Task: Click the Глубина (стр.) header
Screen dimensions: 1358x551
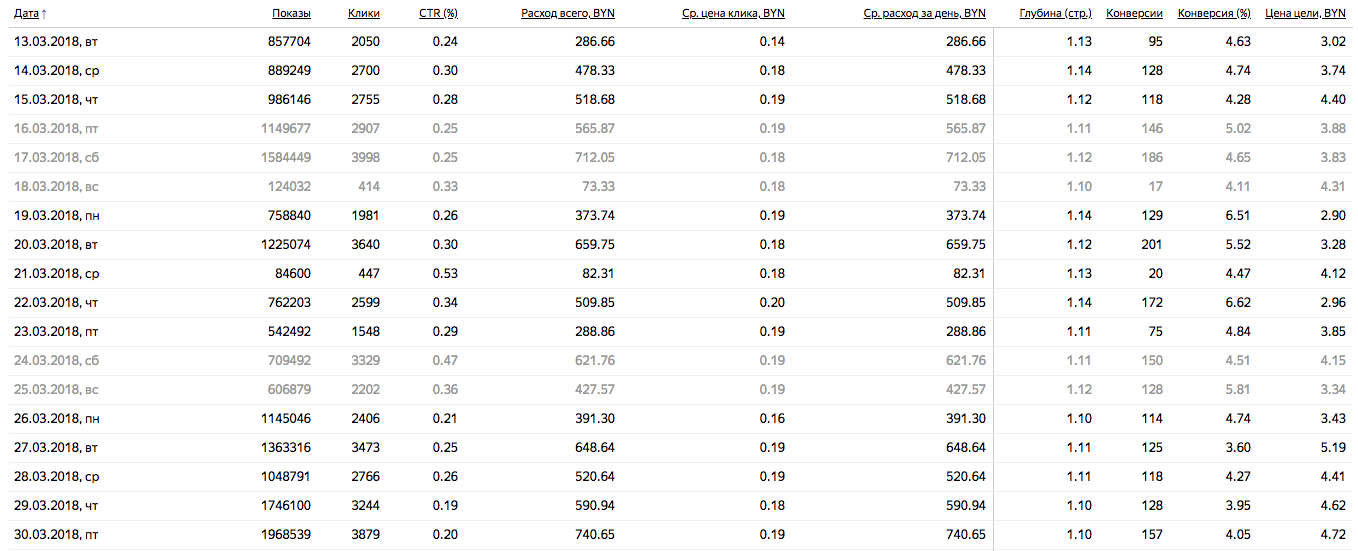Action: (x=1055, y=13)
